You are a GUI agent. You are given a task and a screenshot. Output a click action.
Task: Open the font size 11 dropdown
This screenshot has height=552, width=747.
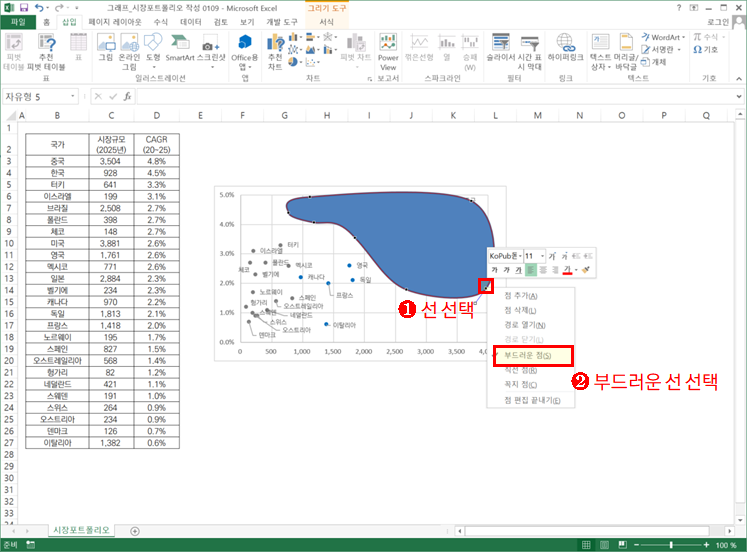pyautogui.click(x=542, y=256)
